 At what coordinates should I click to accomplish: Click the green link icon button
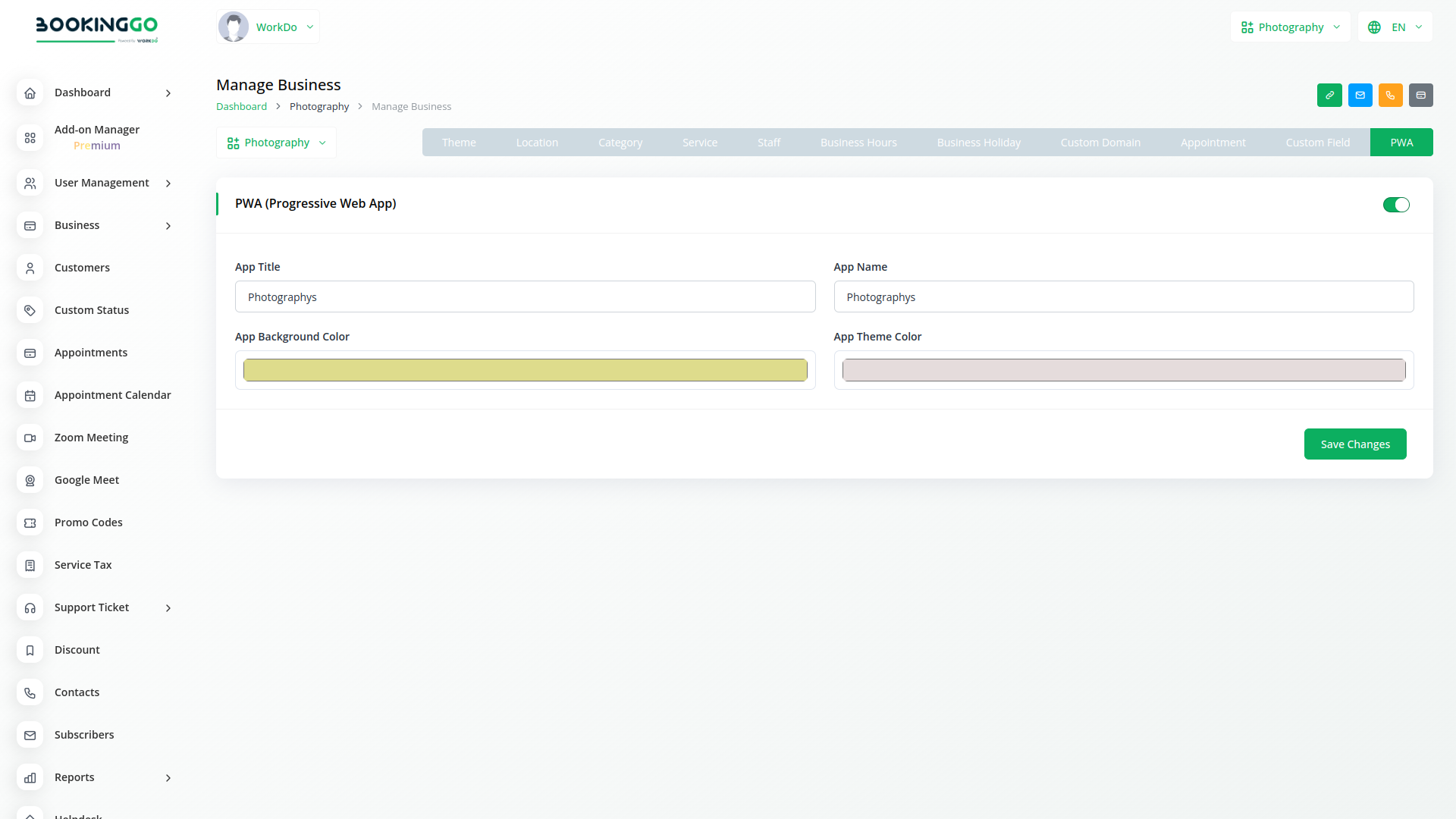point(1329,96)
